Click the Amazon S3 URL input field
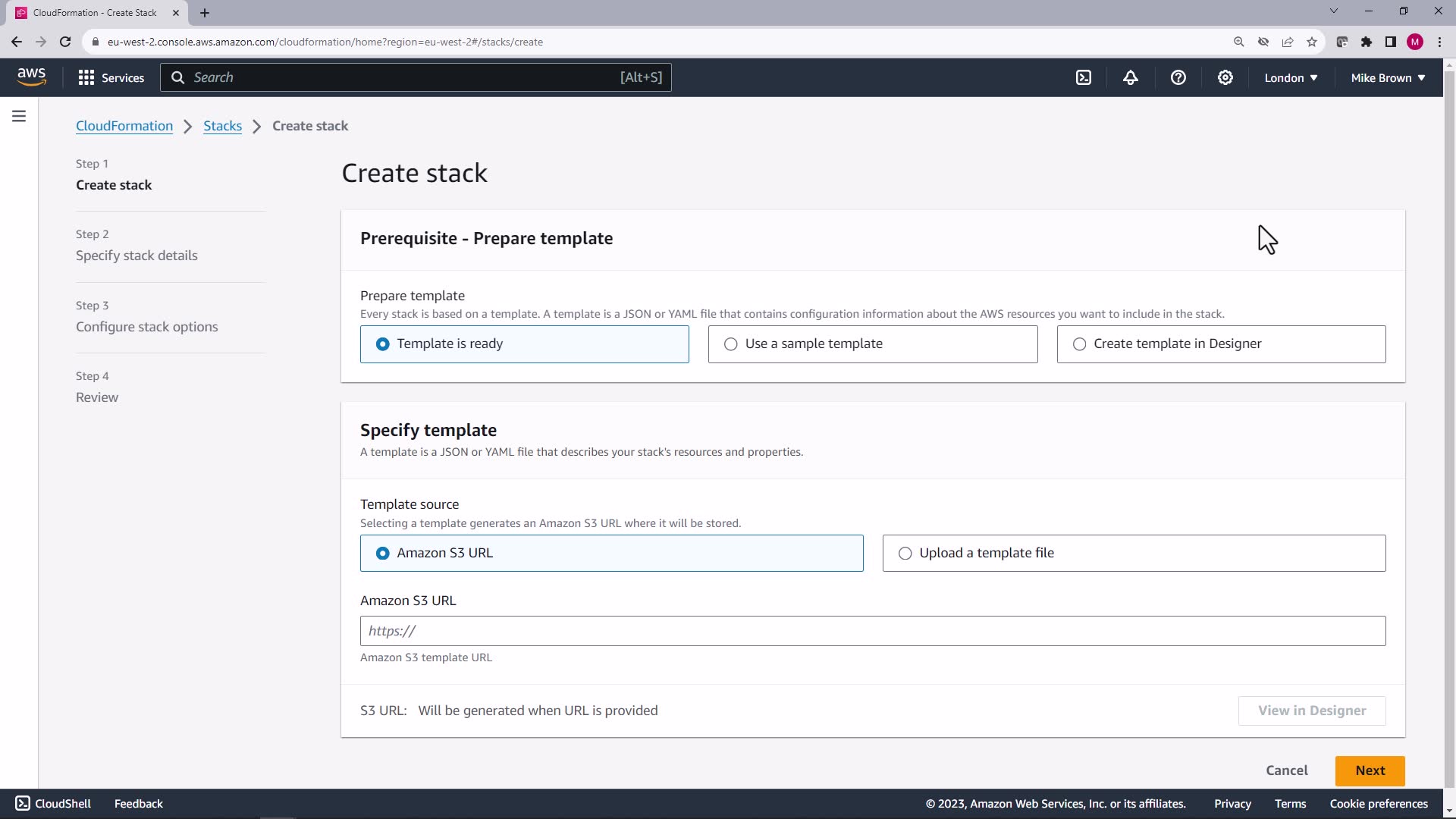The image size is (1456, 819). click(872, 631)
